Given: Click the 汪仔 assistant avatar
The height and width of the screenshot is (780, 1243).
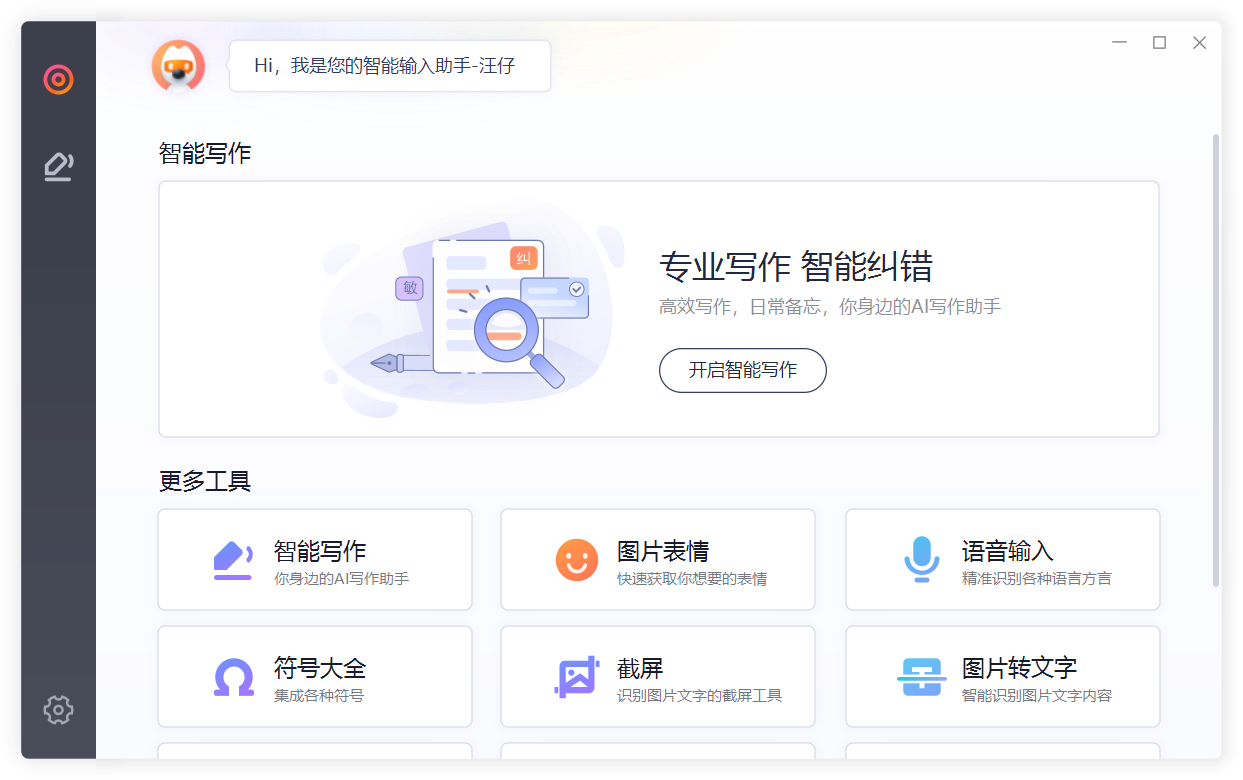Looking at the screenshot, I should (178, 66).
